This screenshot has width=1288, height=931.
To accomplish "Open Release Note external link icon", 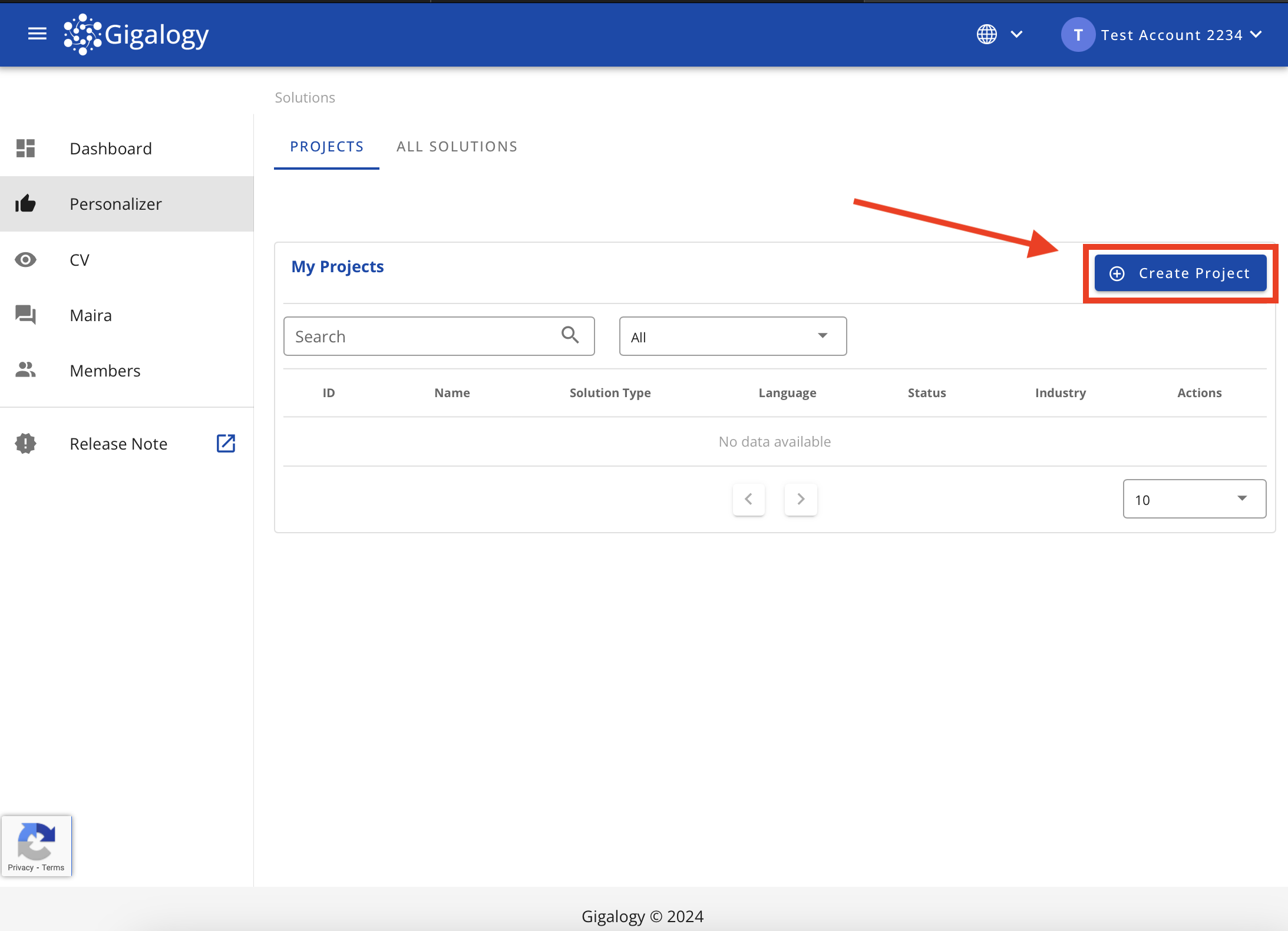I will 226,443.
